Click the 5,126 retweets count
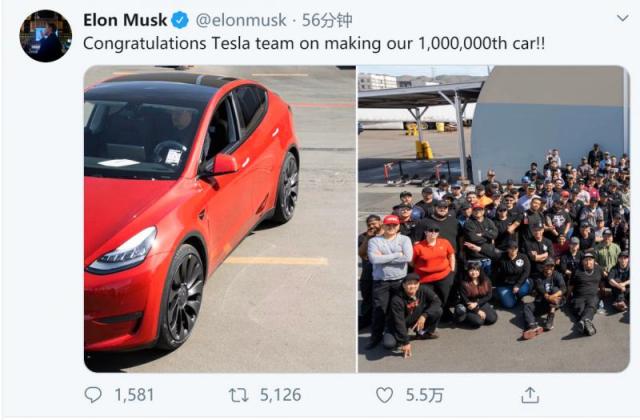This screenshot has height=420, width=640. [280, 395]
